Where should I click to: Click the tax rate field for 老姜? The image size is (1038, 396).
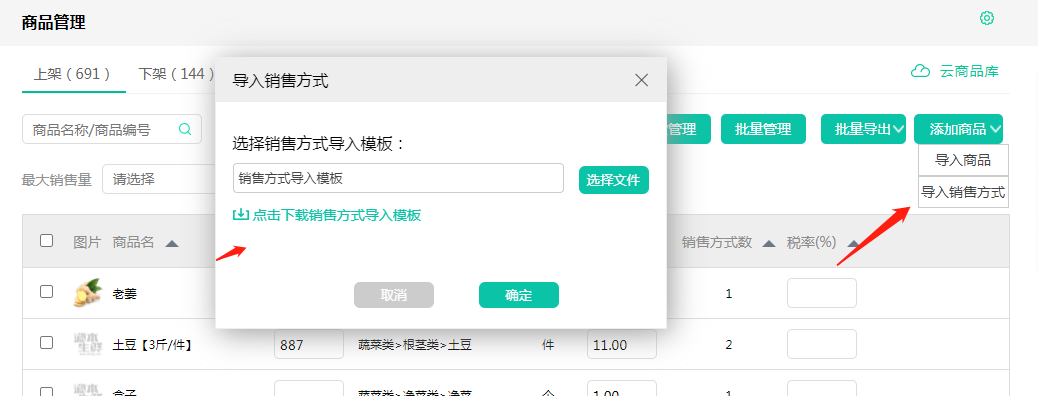tap(822, 293)
